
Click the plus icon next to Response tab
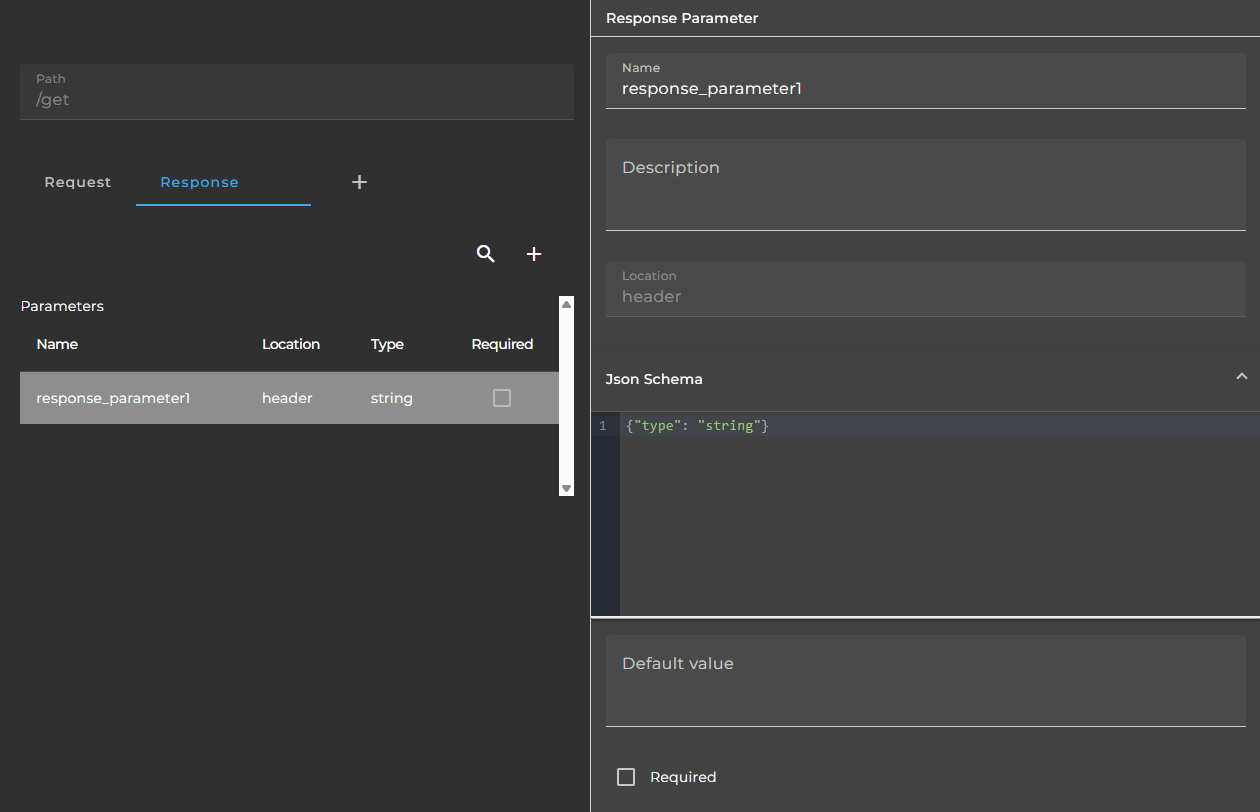tap(360, 182)
